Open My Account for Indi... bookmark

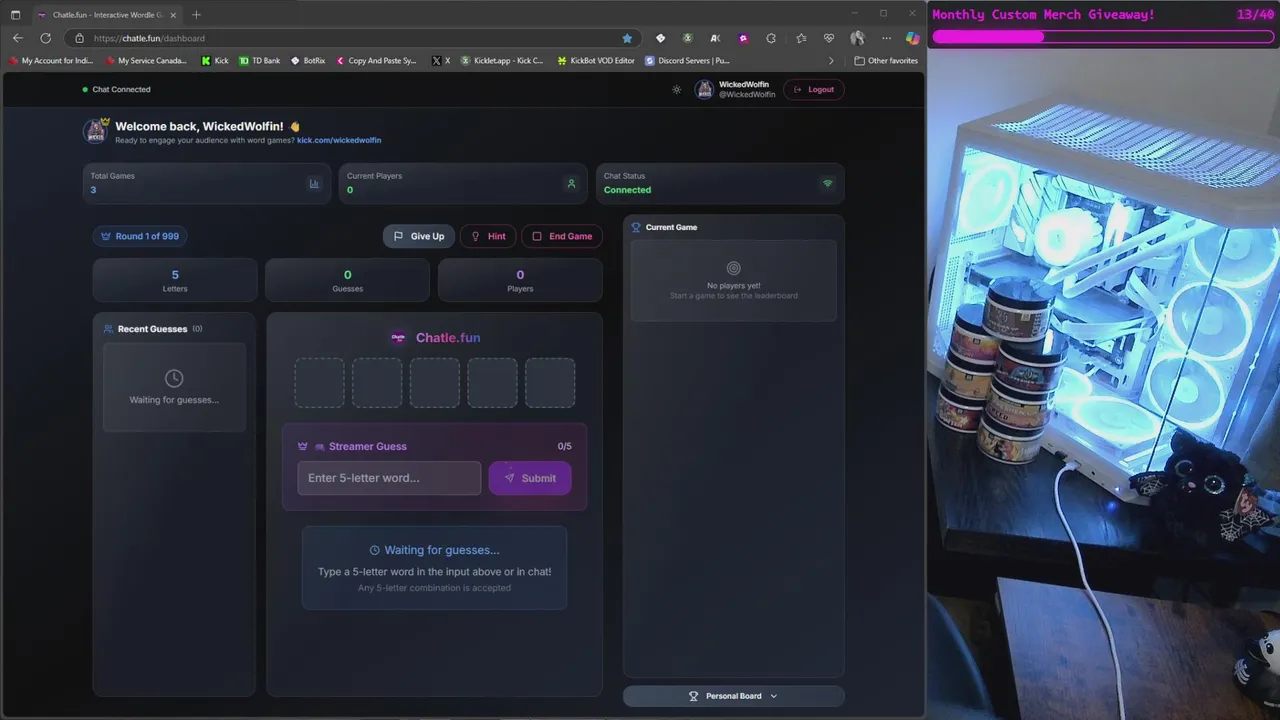coord(50,61)
